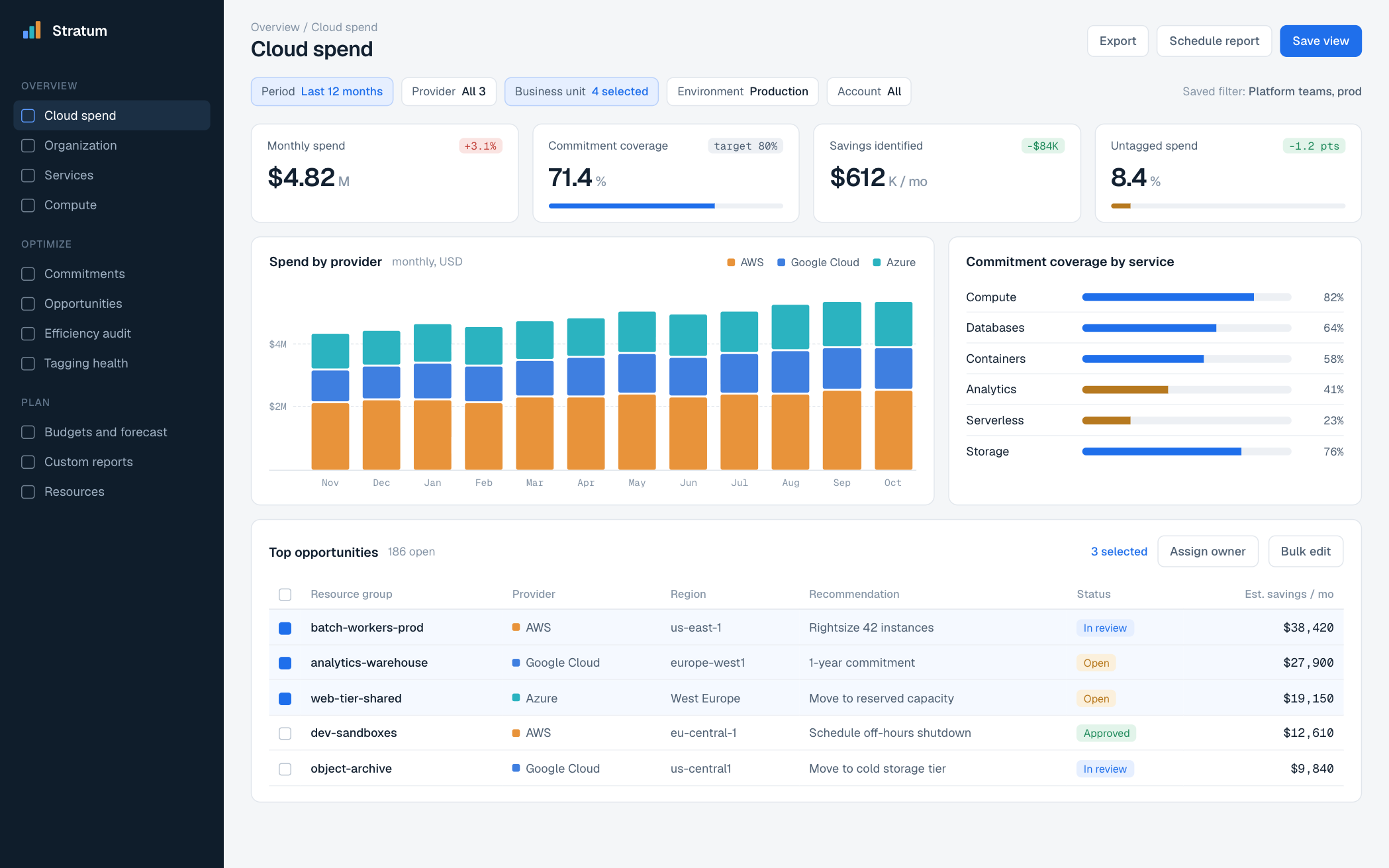Image resolution: width=1389 pixels, height=868 pixels.
Task: Click the Monthly spend card
Action: click(x=385, y=173)
